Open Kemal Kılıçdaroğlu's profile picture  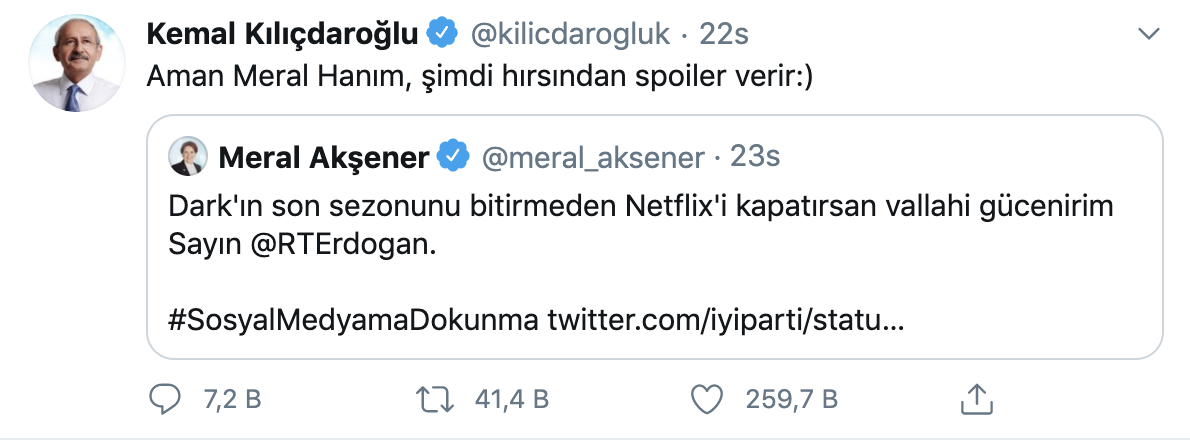tap(76, 63)
